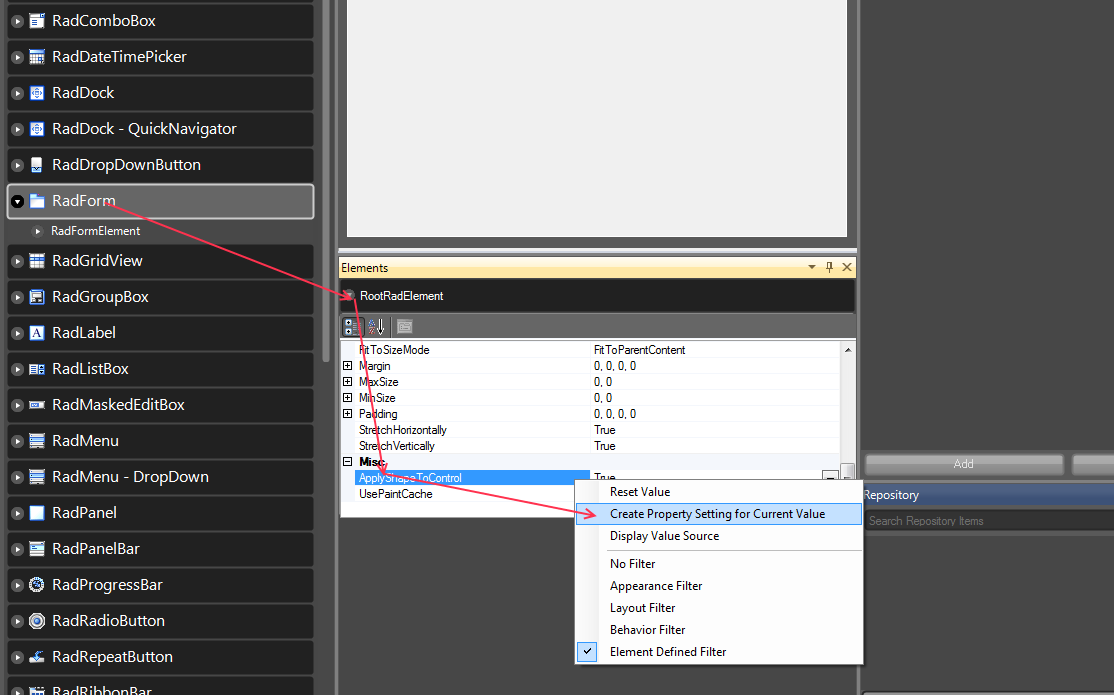Focus the Search Repository Items field

point(989,521)
